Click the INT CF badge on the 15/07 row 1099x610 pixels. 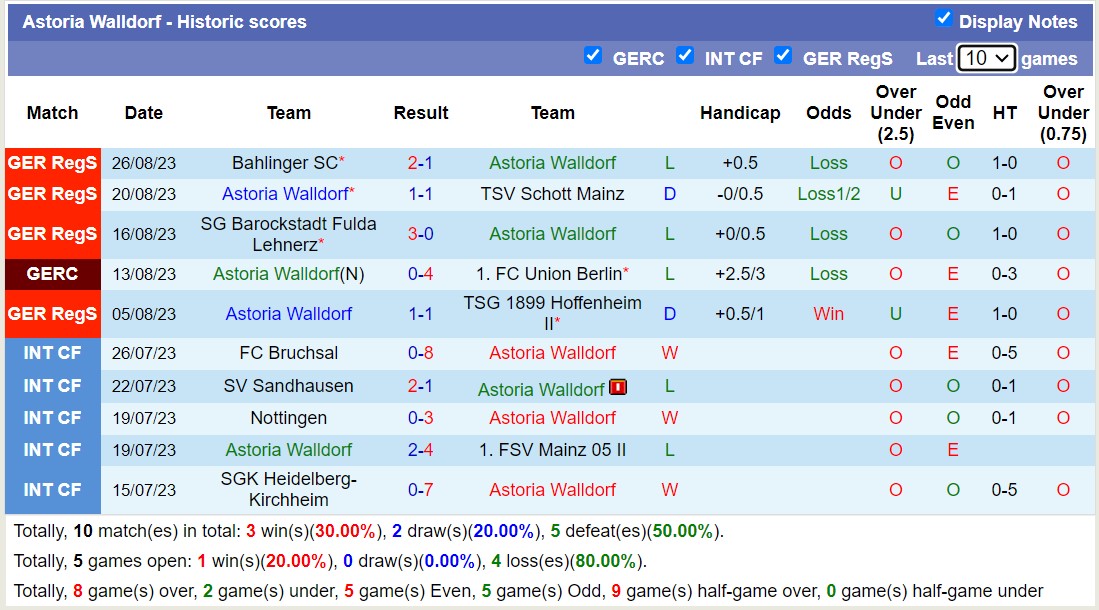click(51, 490)
